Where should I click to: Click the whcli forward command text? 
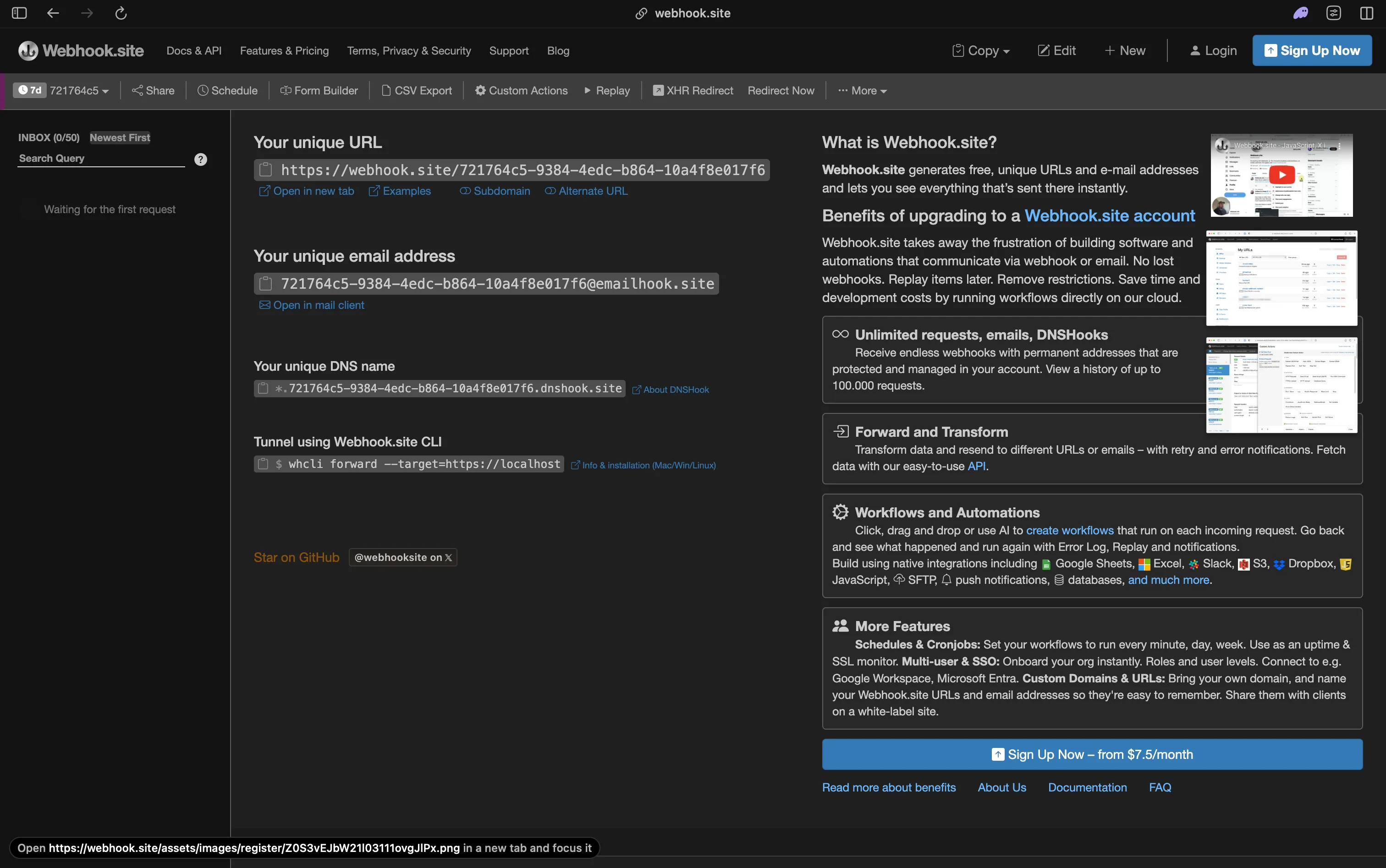coord(424,464)
